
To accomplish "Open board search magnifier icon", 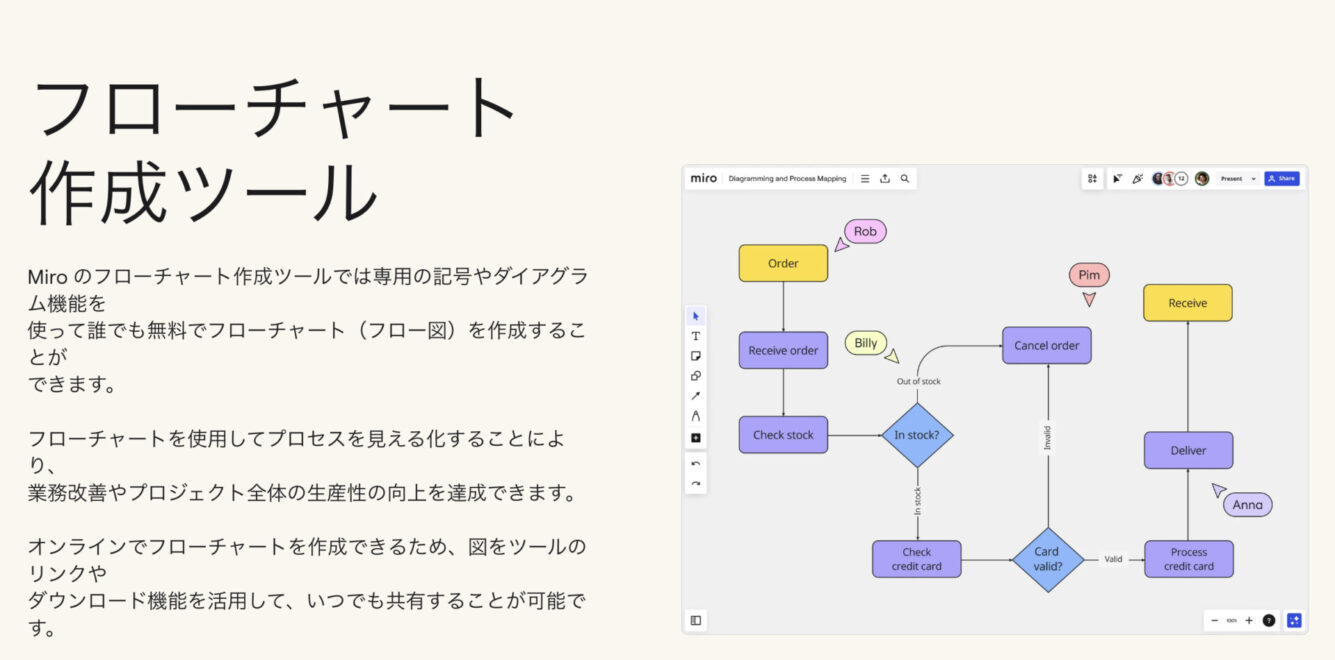I will point(905,179).
